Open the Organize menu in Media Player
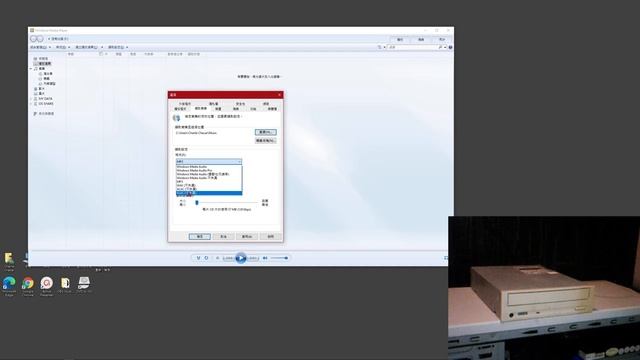The height and width of the screenshot is (360, 640). 40,47
